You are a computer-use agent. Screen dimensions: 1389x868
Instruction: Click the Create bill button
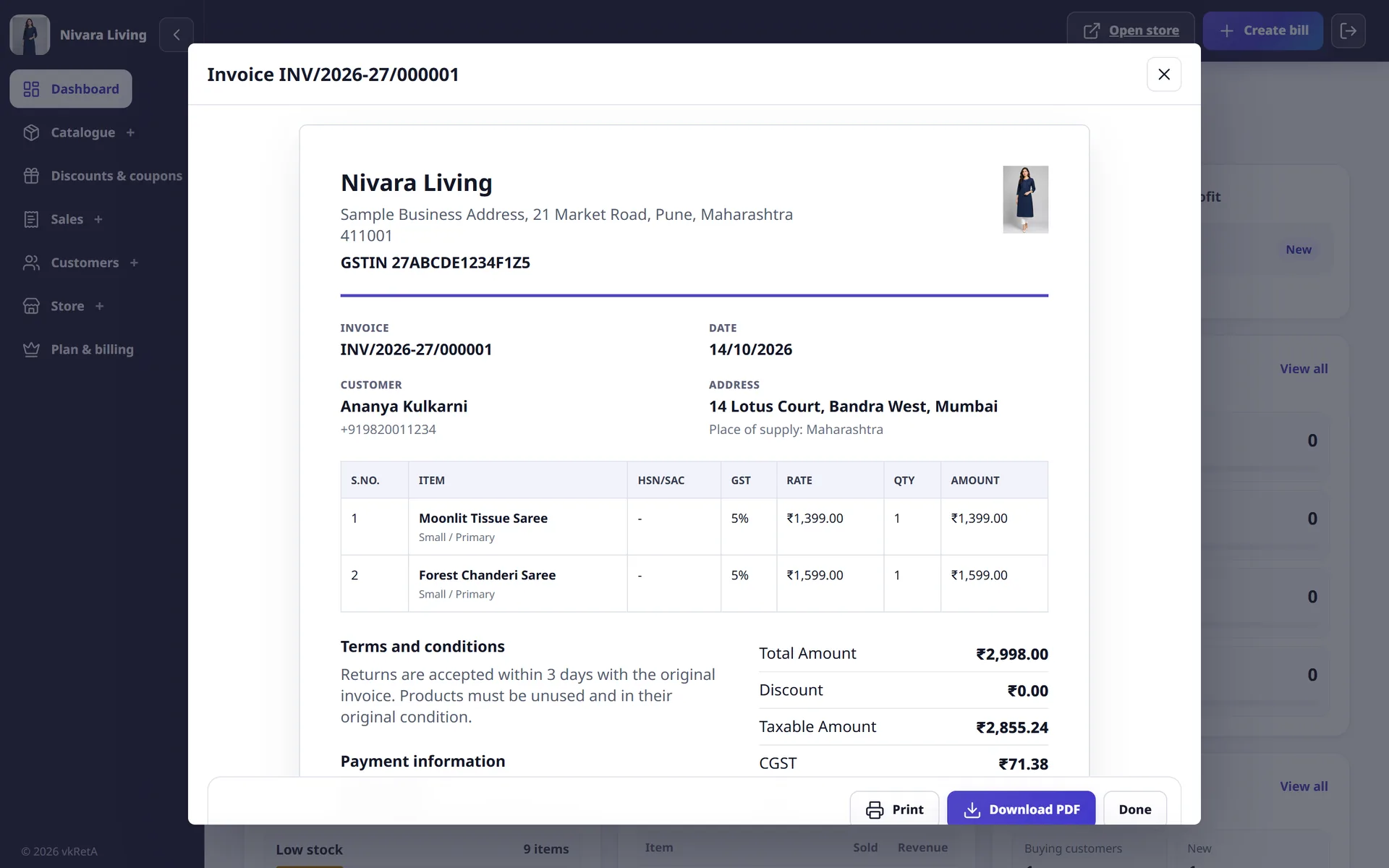tap(1262, 30)
